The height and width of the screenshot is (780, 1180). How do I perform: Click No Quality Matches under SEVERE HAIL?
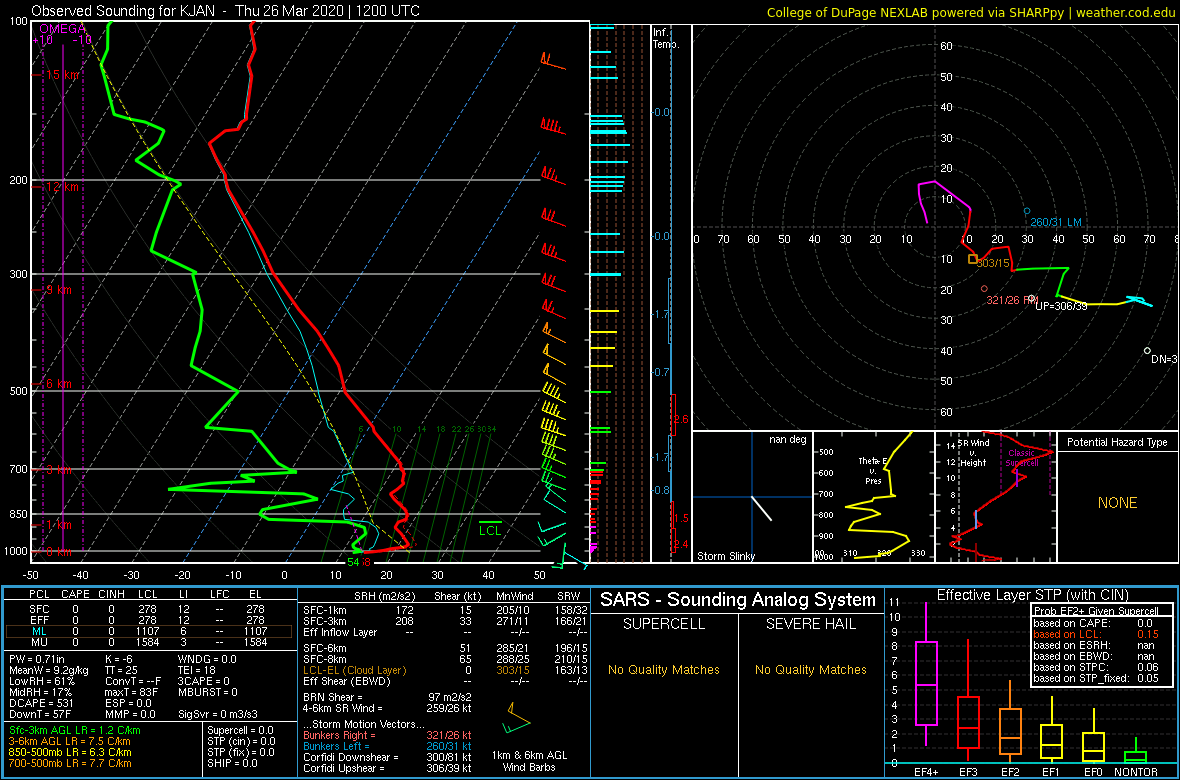[x=811, y=669]
